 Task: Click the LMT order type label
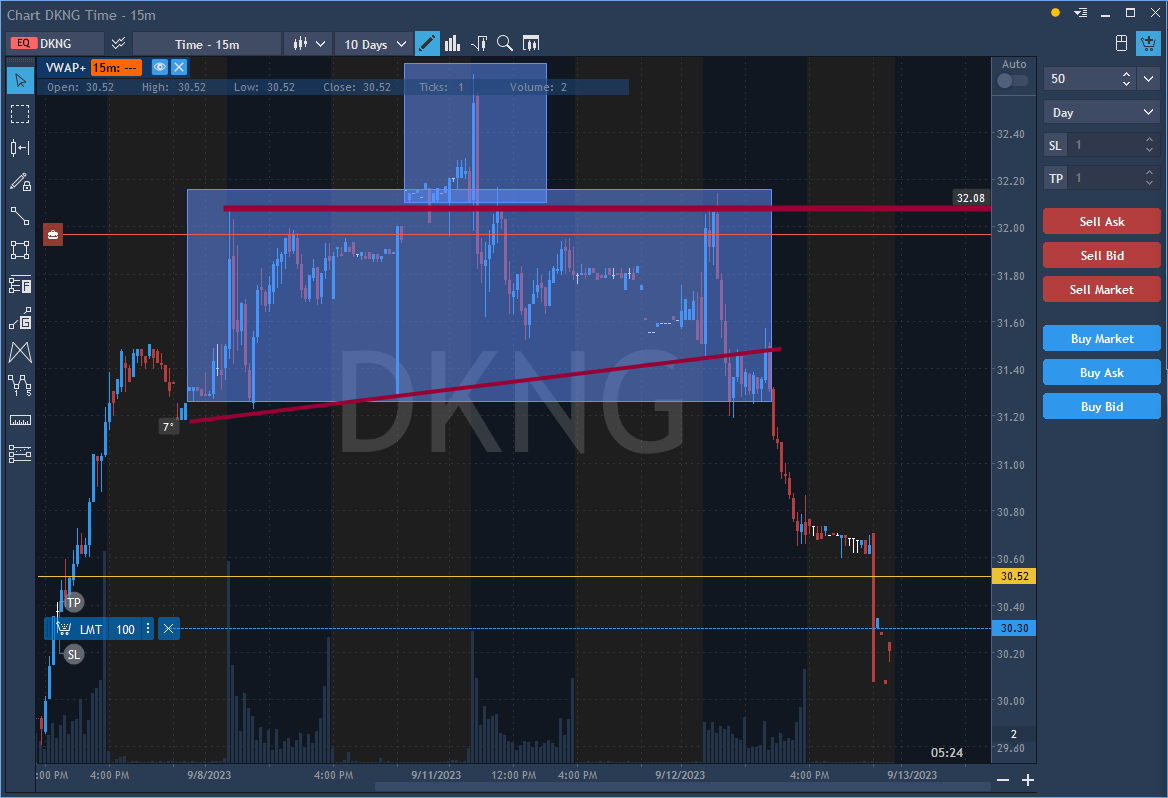91,630
